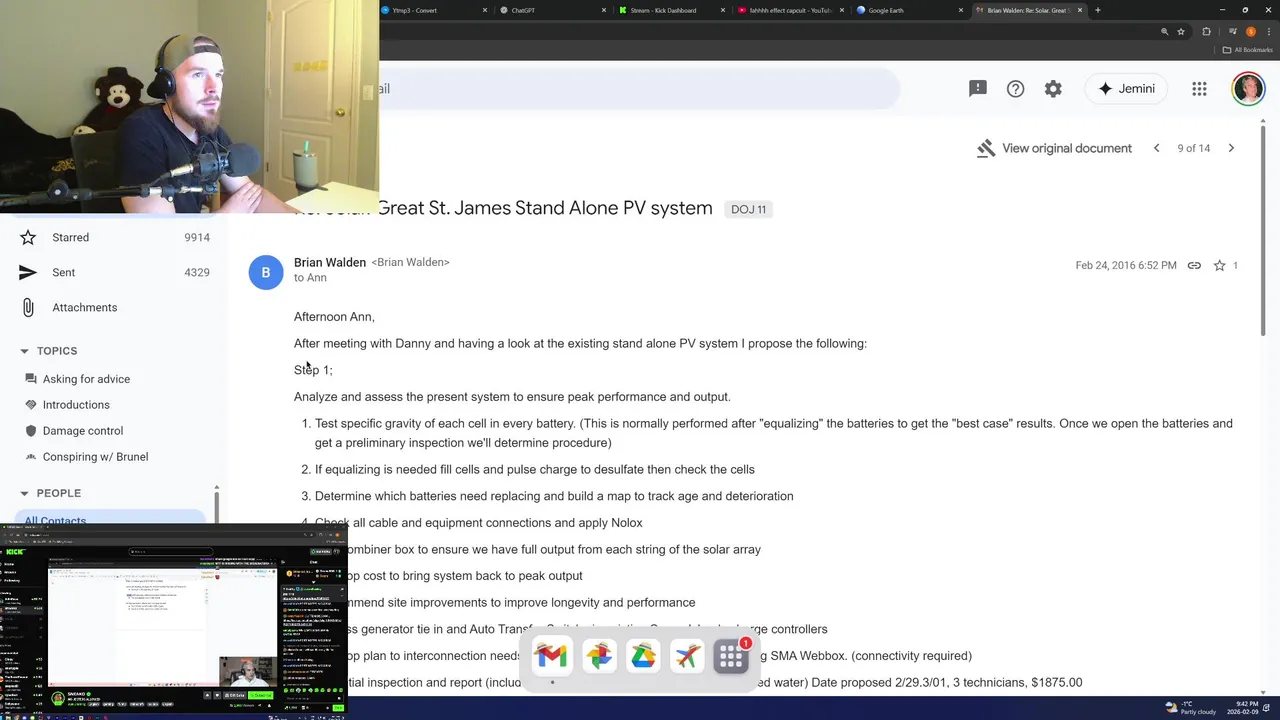Viewport: 1280px width, 720px height.
Task: Select Damage control topic
Action: coord(83,431)
